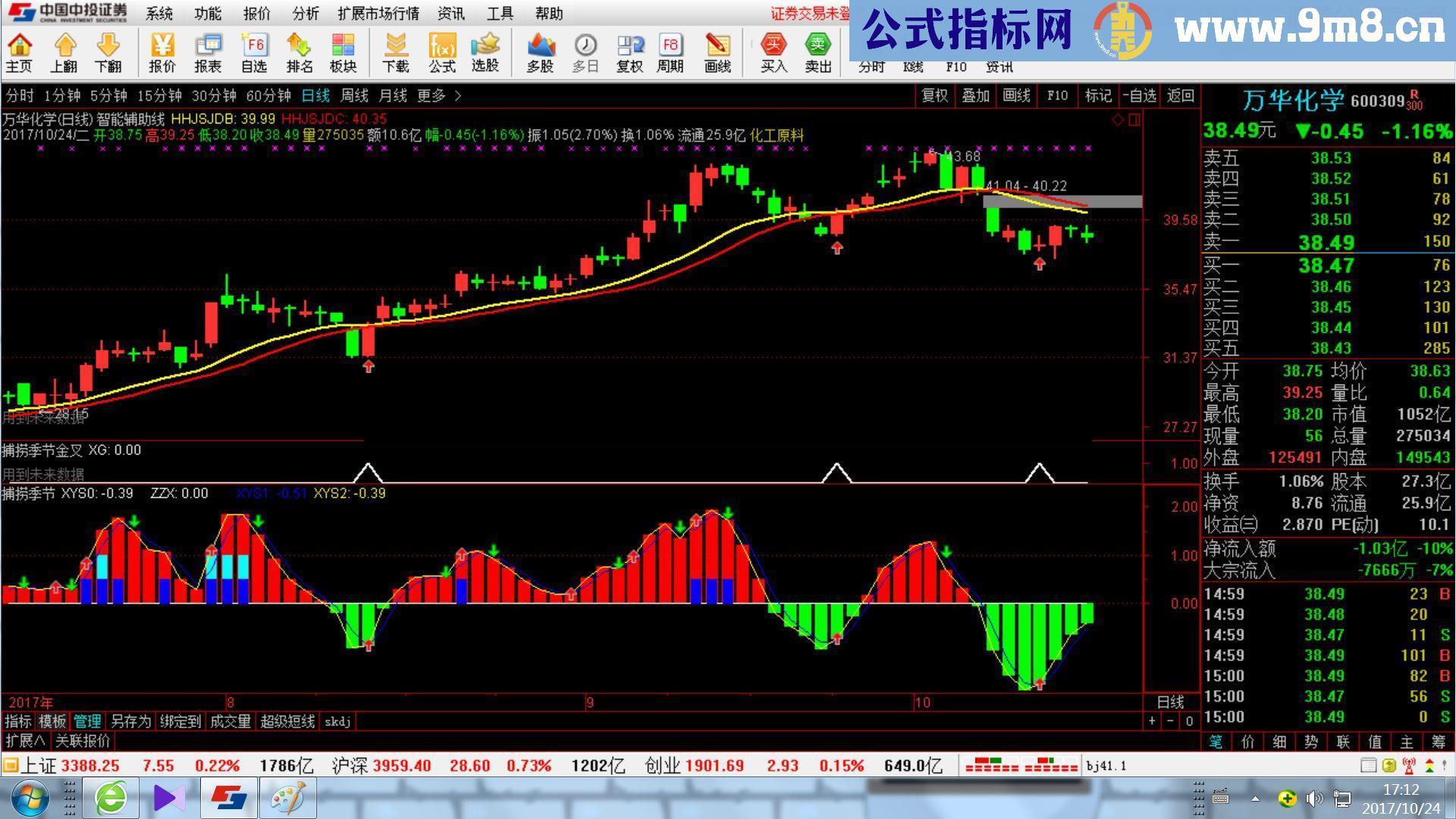Image resolution: width=1456 pixels, height=819 pixels.
Task: Open the 公式 formula manager
Action: (441, 51)
